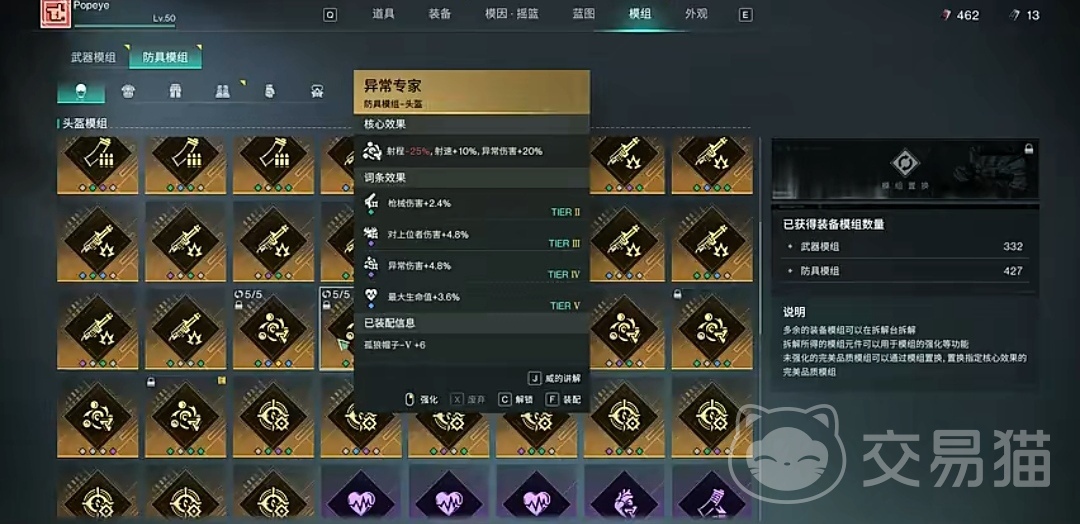The width and height of the screenshot is (1080, 524).
Task: Open the 外观 menu tab
Action: [x=696, y=14]
